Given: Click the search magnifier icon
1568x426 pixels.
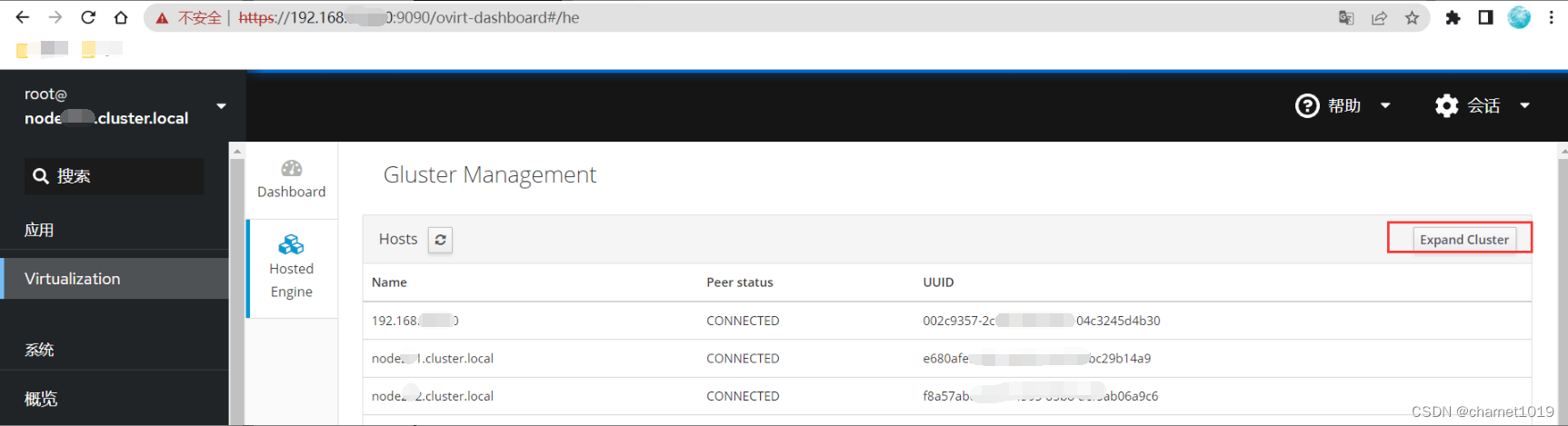Looking at the screenshot, I should point(41,176).
